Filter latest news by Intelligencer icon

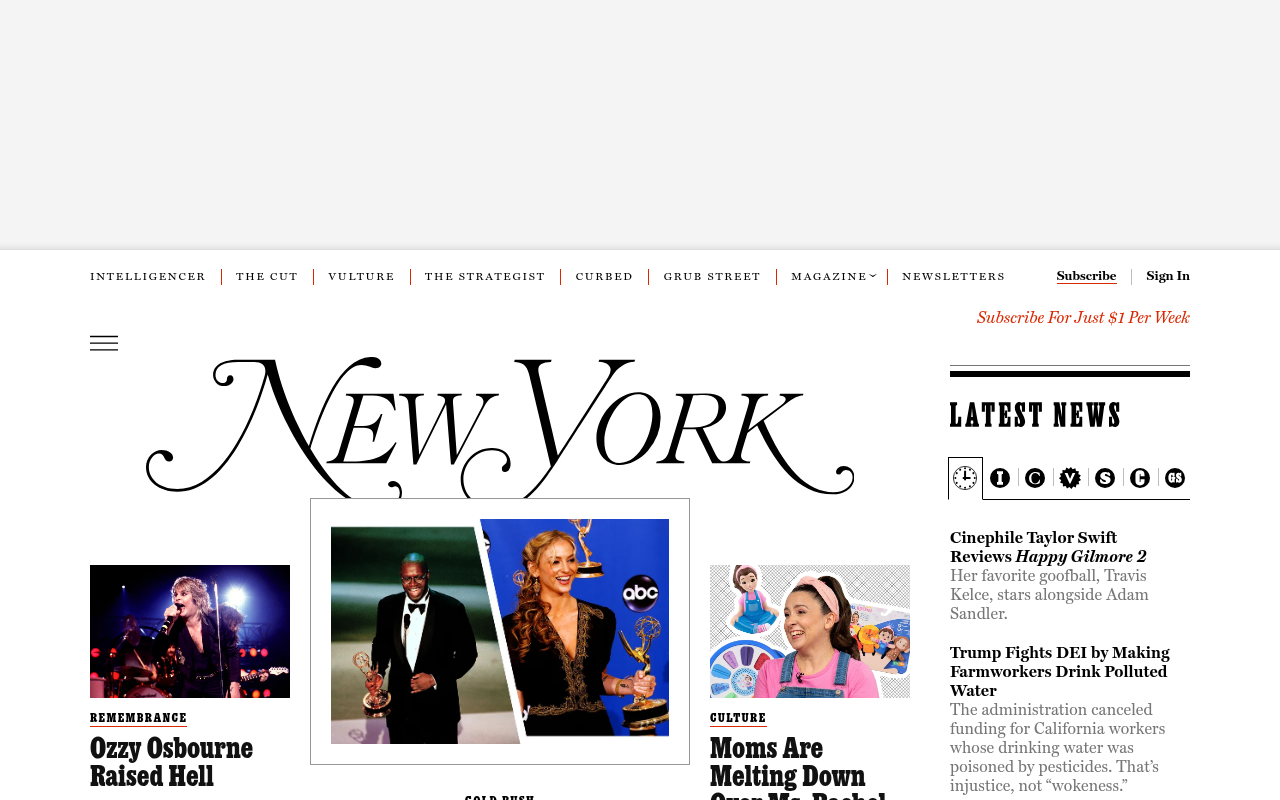pos(1000,478)
